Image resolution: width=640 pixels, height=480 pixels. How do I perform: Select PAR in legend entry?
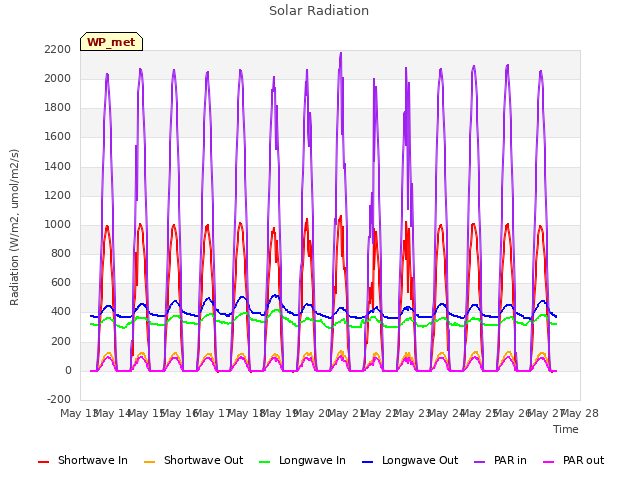point(500,460)
